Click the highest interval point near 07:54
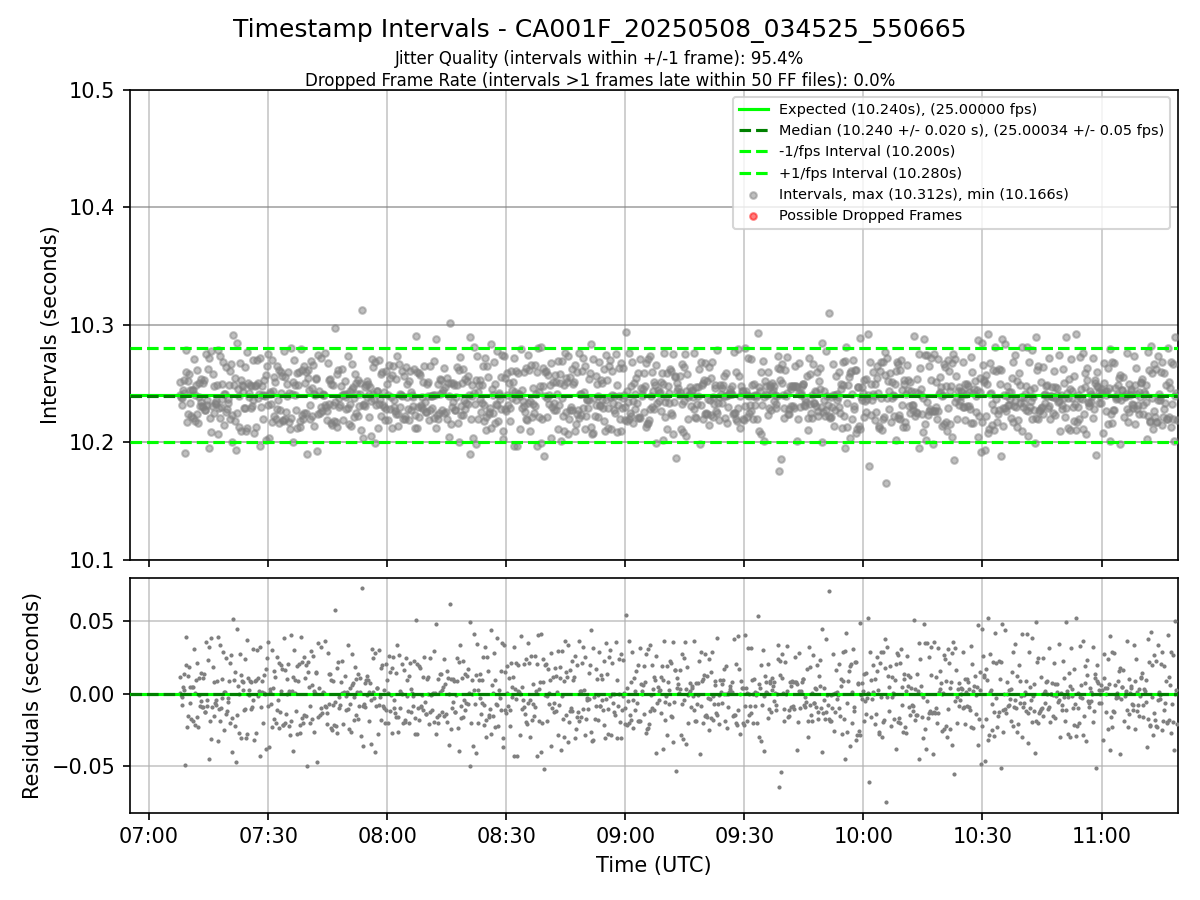The height and width of the screenshot is (900, 1200). click(362, 310)
